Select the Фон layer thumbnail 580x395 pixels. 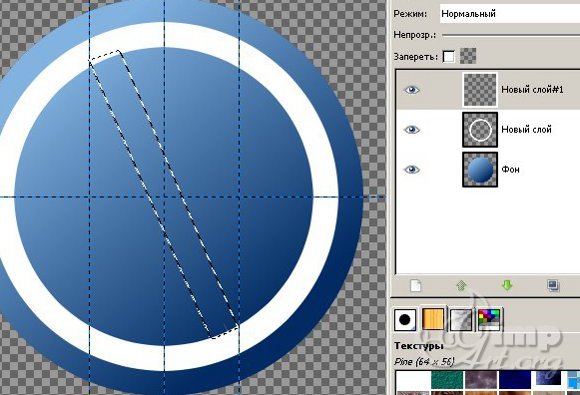point(480,170)
